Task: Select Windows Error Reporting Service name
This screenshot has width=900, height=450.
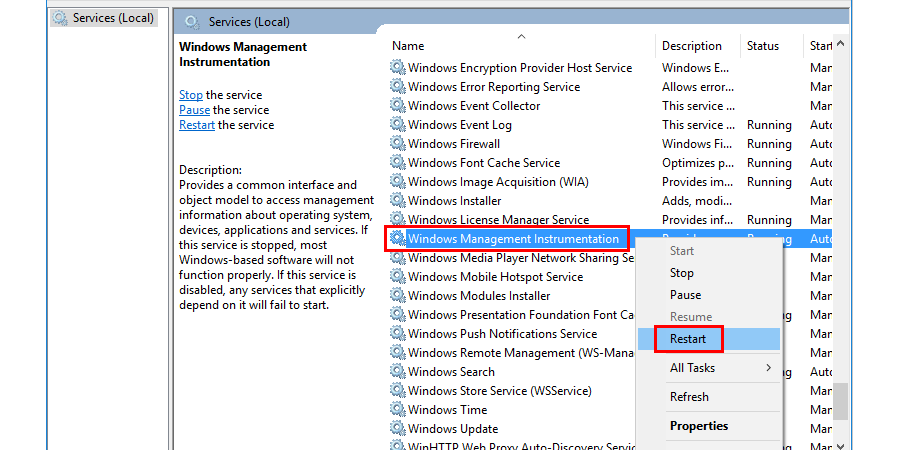Action: (x=494, y=87)
